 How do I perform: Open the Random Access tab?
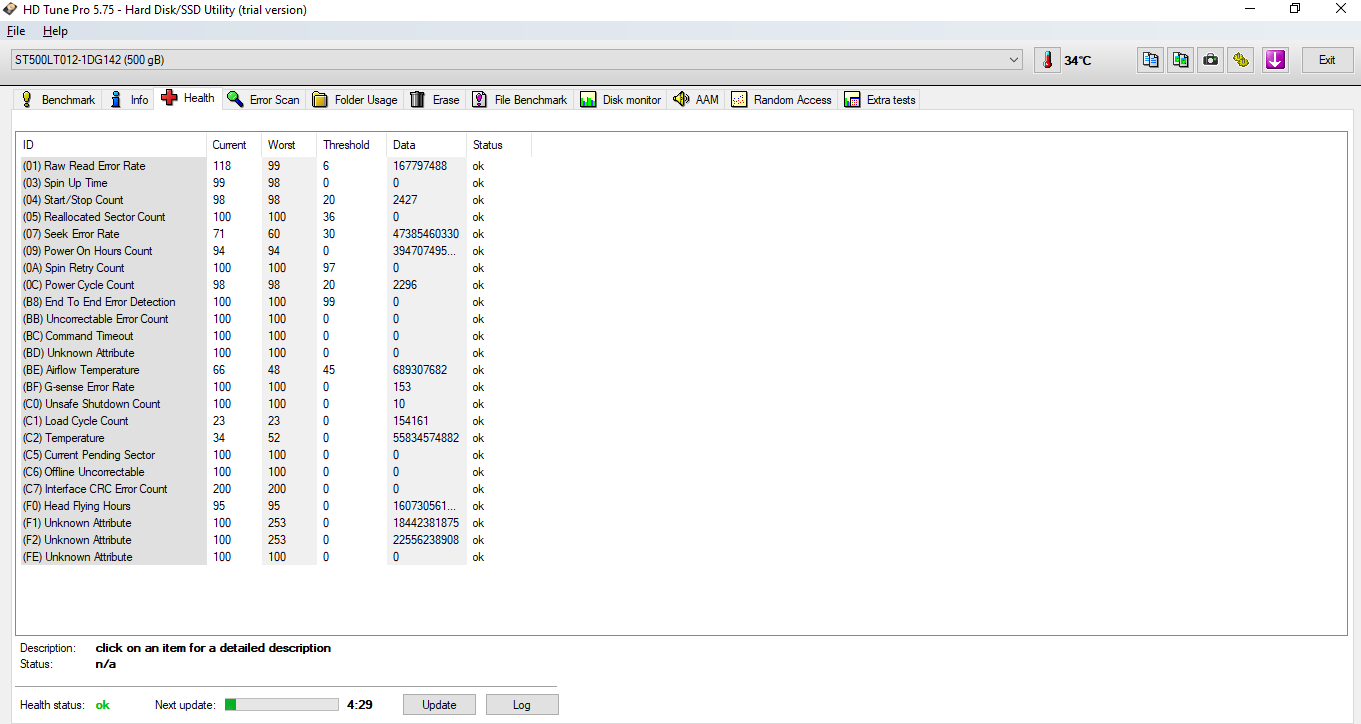click(782, 99)
